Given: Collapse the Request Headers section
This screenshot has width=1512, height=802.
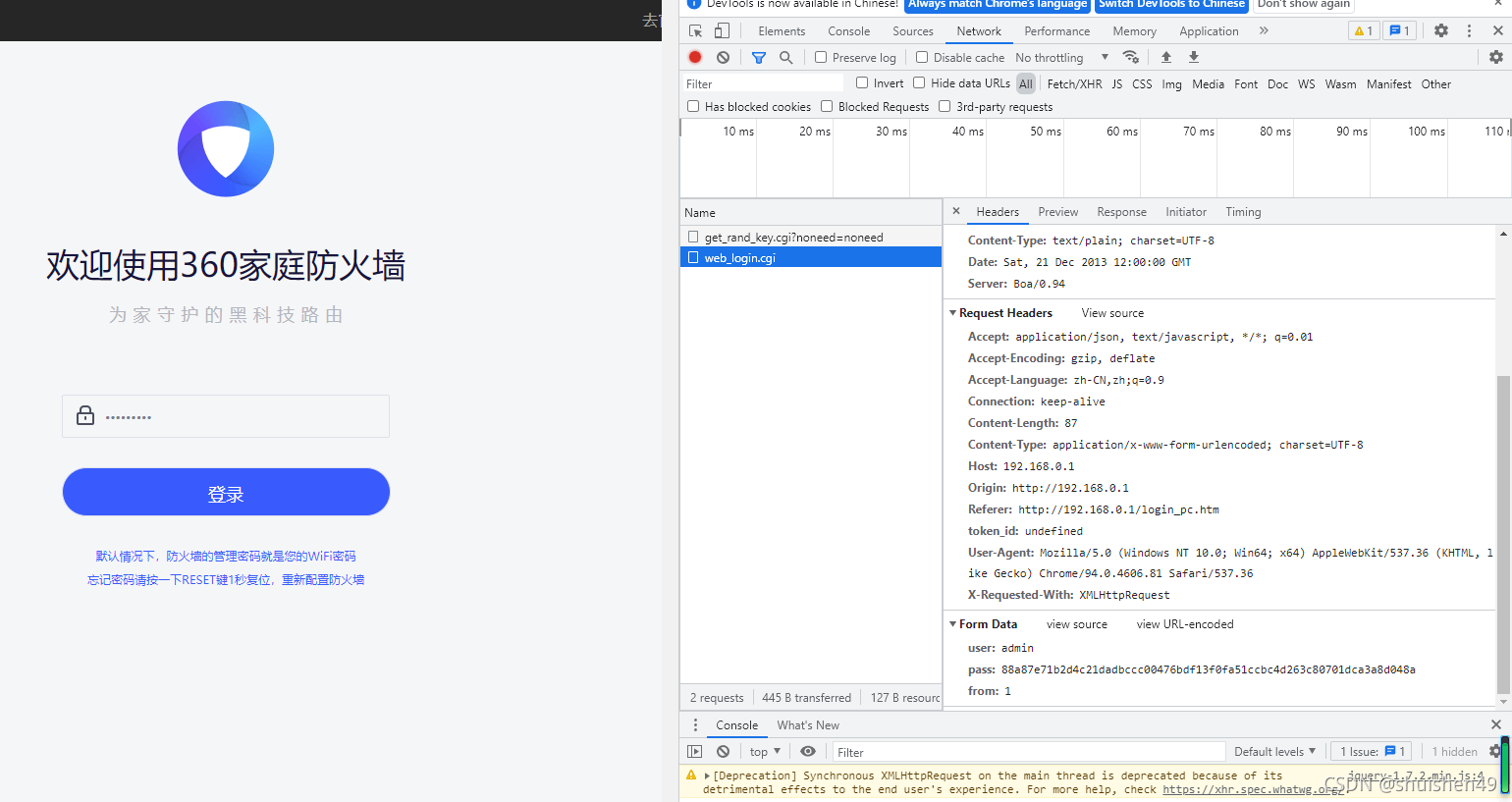Looking at the screenshot, I should (952, 313).
